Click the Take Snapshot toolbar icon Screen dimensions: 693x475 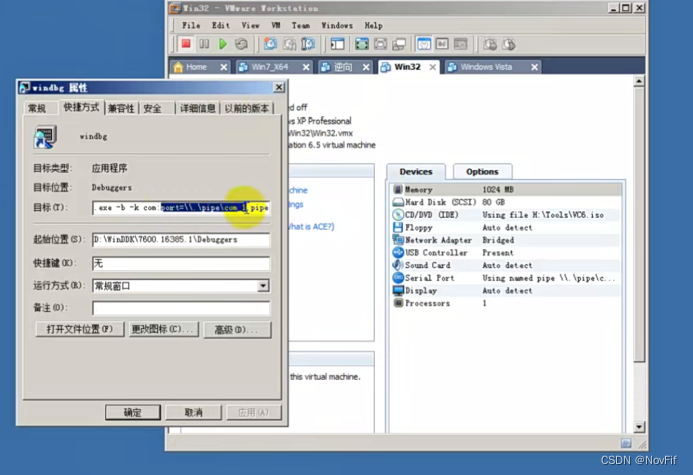click(270, 44)
